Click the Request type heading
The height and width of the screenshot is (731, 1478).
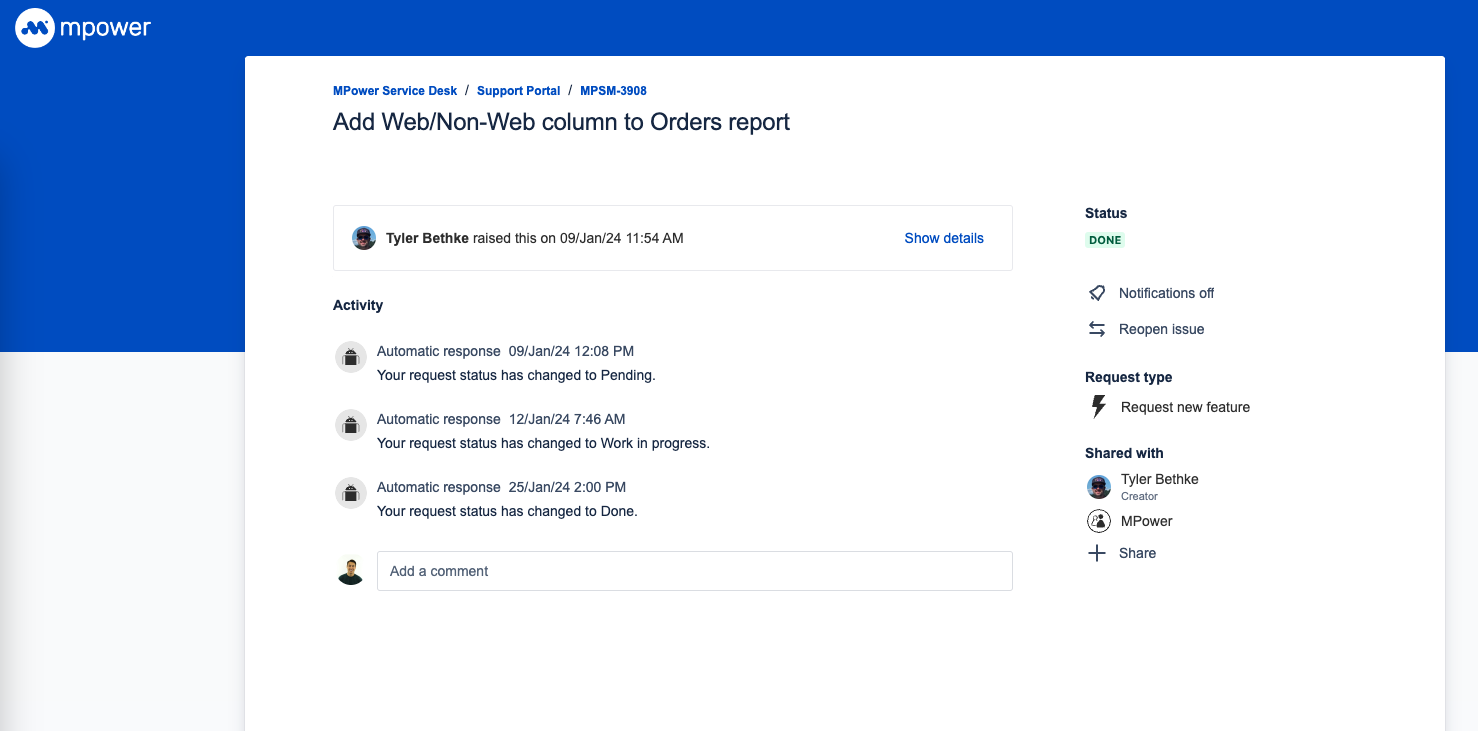click(x=1128, y=377)
